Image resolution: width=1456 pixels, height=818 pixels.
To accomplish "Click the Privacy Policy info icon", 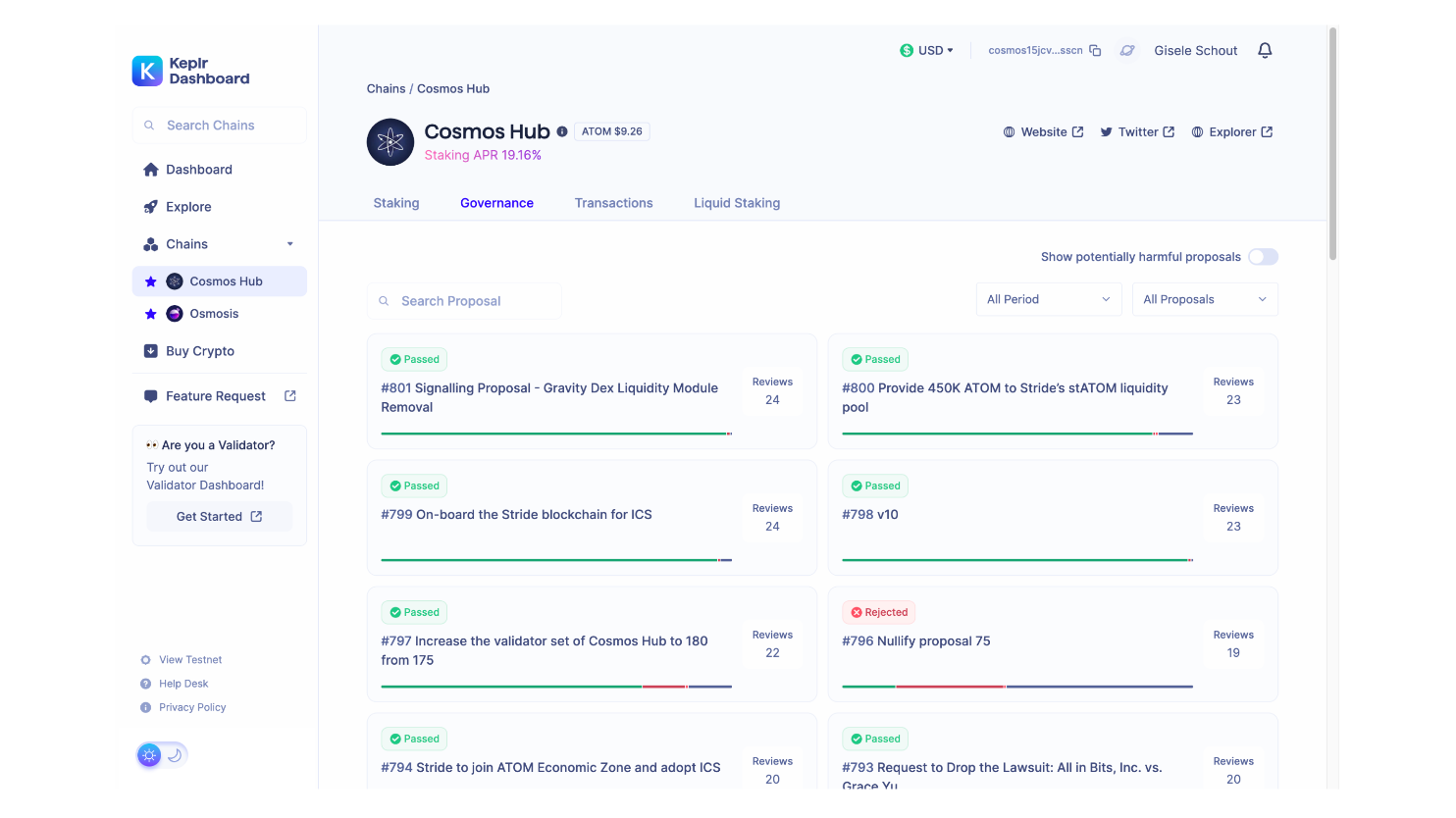I will click(x=146, y=707).
